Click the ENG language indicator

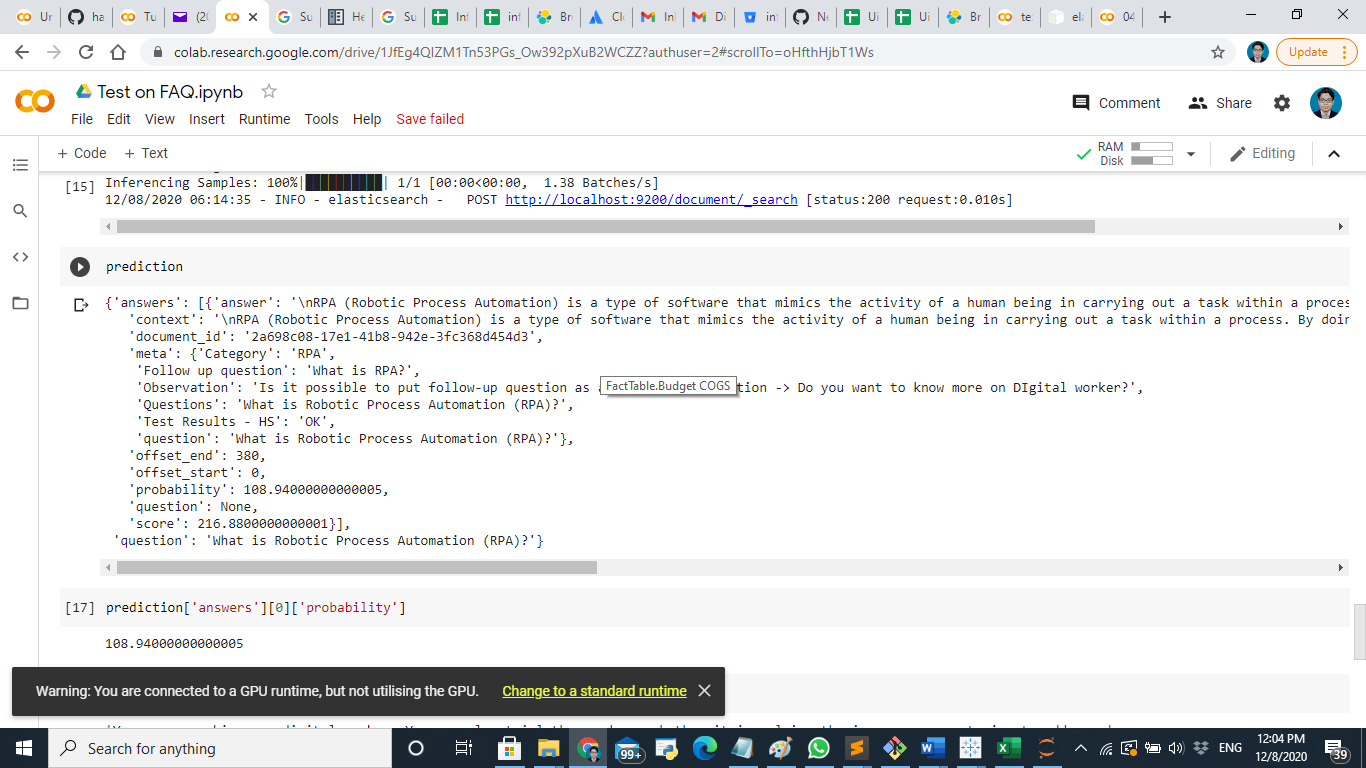1230,748
